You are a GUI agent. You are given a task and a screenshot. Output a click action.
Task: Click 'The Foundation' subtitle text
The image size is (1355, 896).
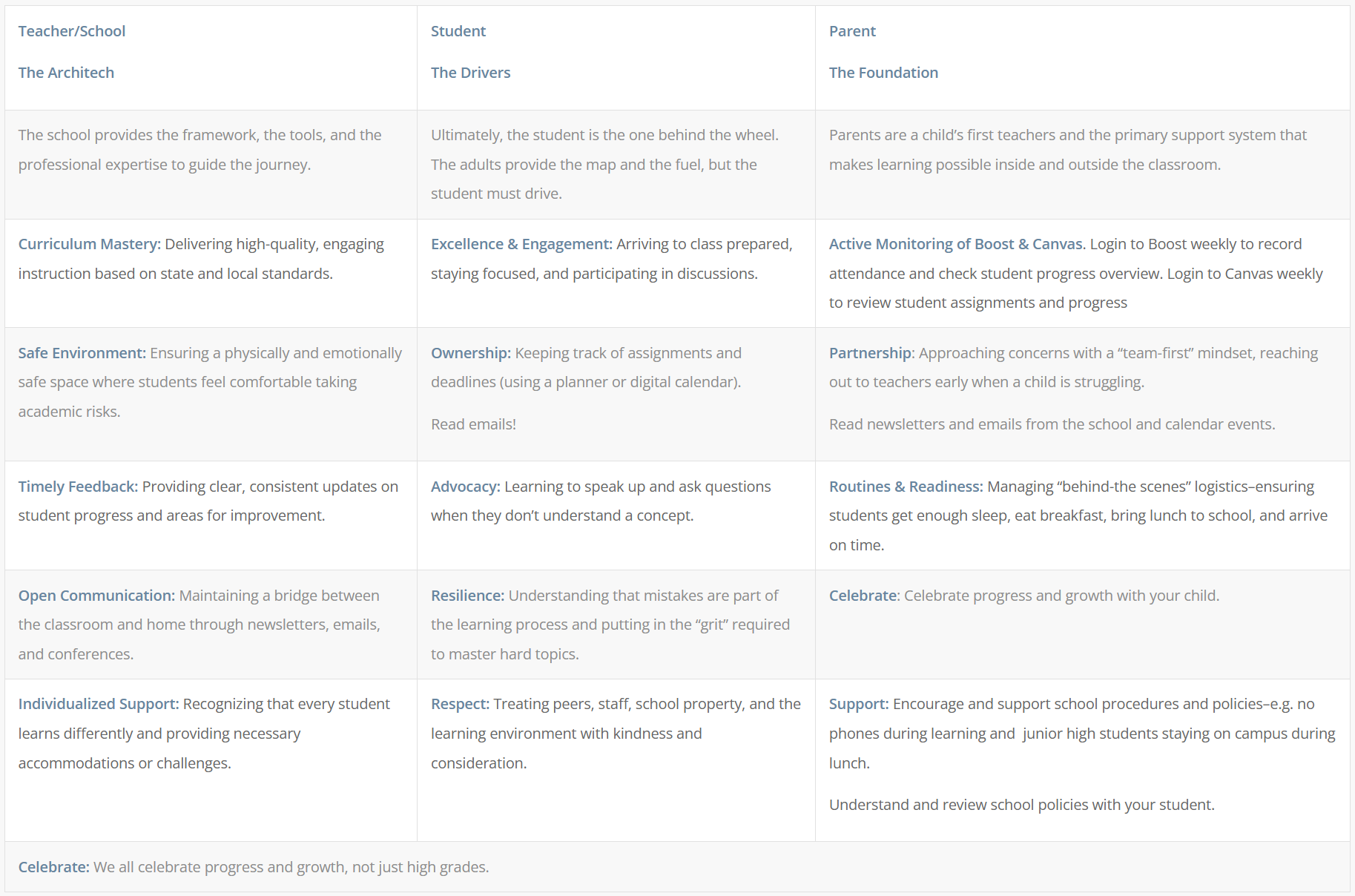[883, 73]
